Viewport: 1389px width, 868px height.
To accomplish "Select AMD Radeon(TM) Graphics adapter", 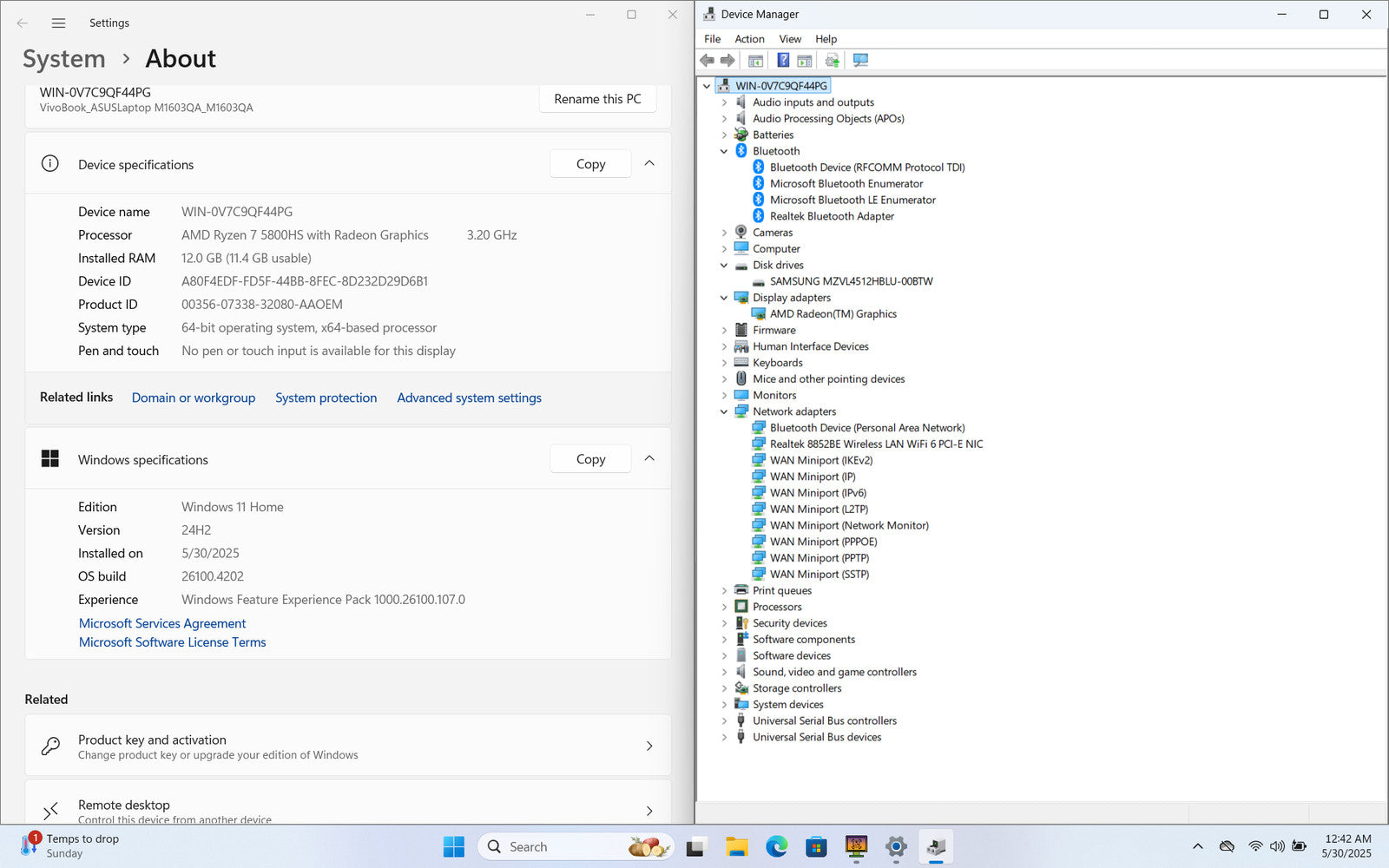I will 833,314.
